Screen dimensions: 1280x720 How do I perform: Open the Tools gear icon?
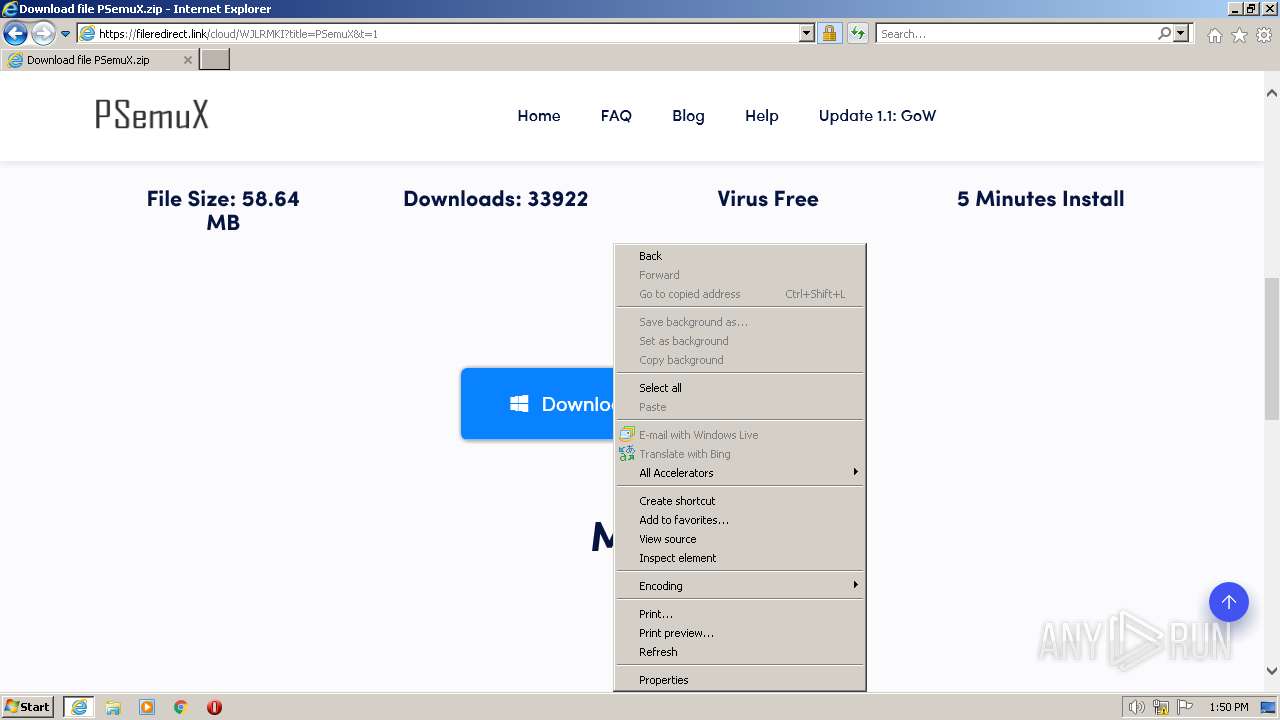pos(1264,35)
